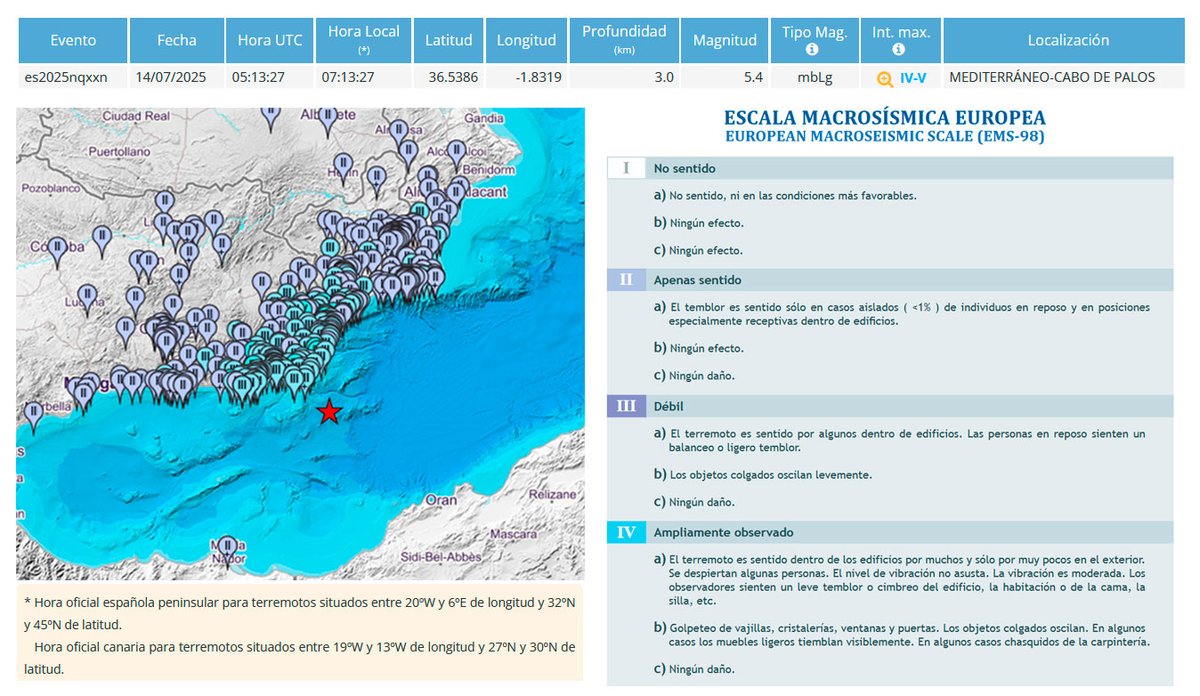Click the Oran label on map

pos(441,499)
